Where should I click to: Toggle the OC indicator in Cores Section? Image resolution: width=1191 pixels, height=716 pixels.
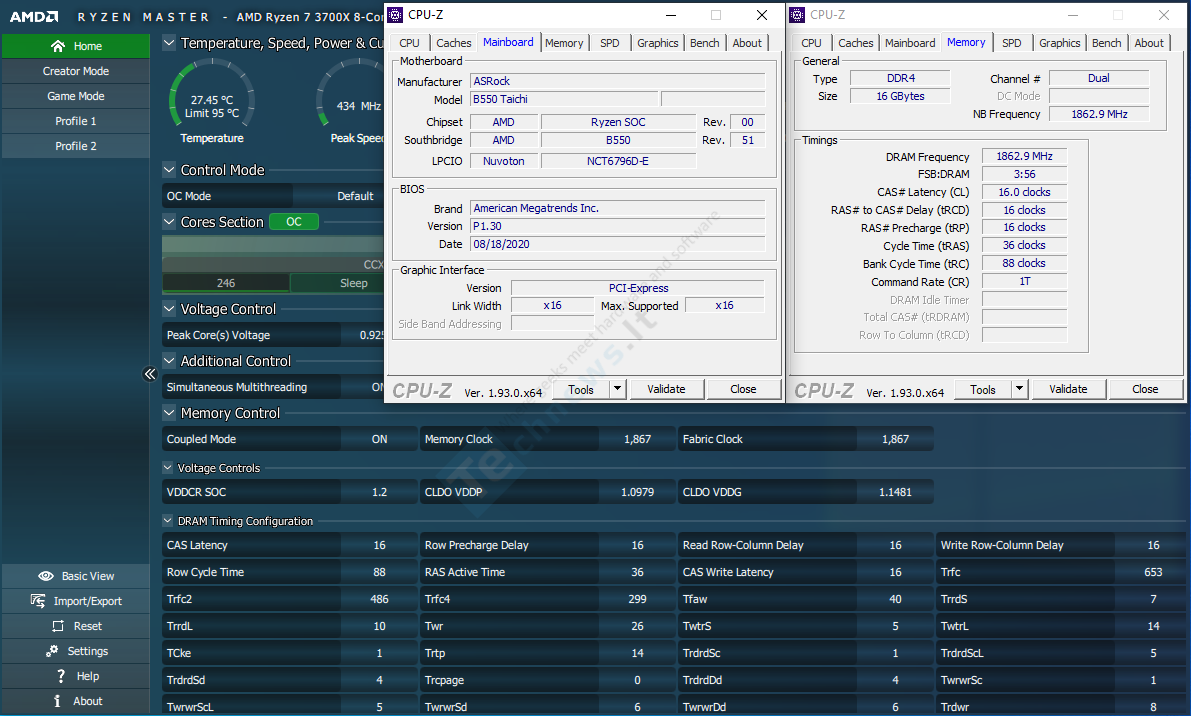294,222
